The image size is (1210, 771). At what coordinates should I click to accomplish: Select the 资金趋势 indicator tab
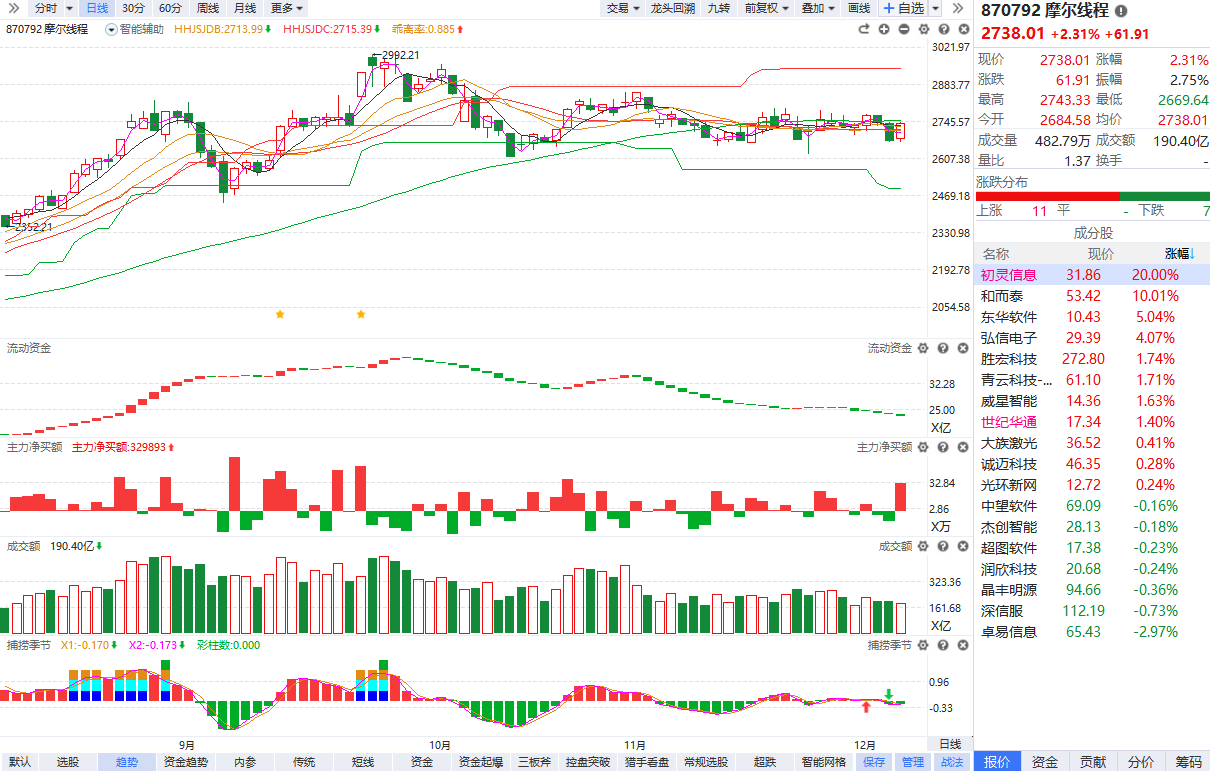[186, 762]
